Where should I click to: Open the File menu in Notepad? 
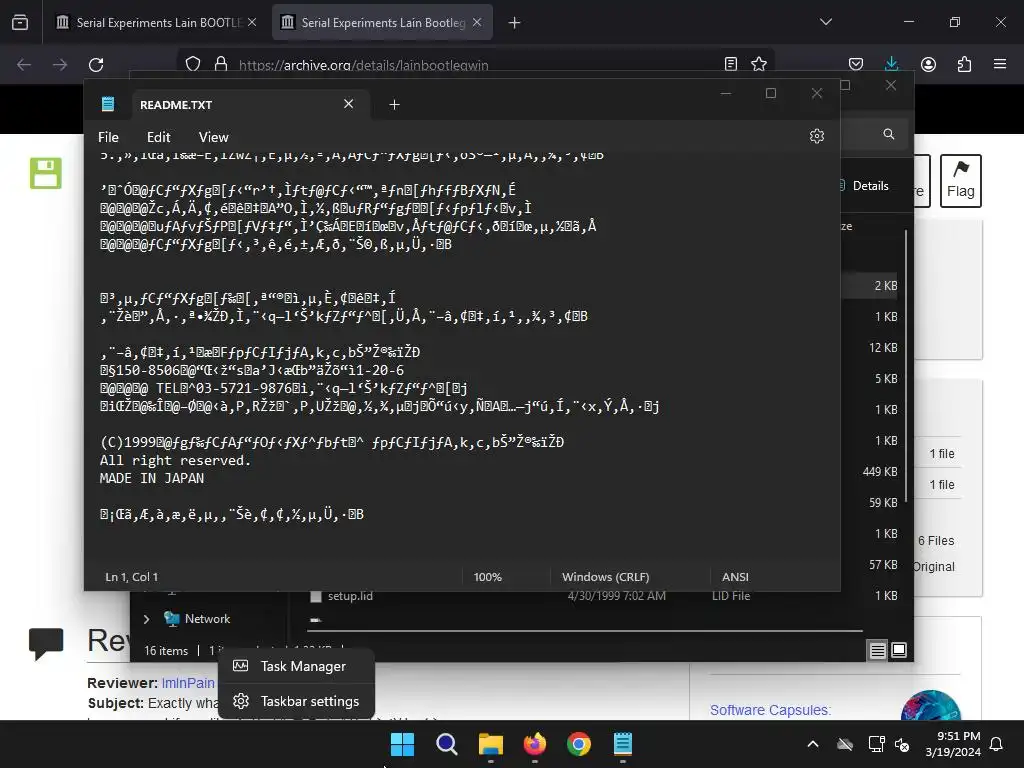(108, 137)
